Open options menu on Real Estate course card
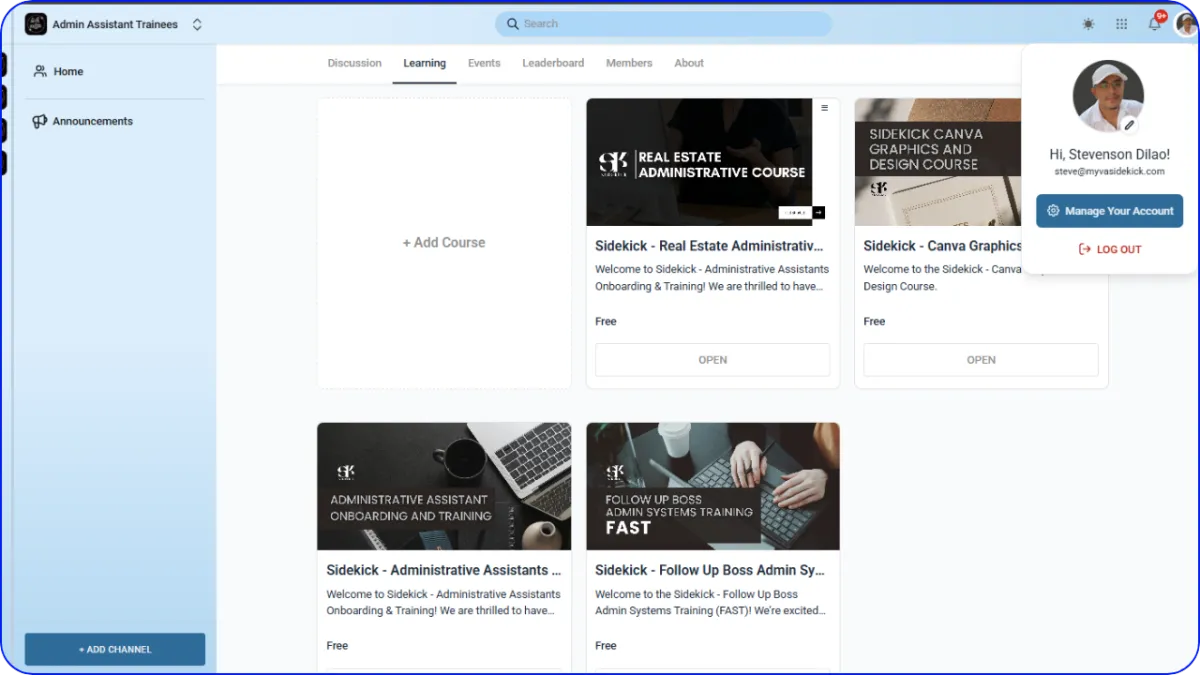 pyautogui.click(x=824, y=108)
